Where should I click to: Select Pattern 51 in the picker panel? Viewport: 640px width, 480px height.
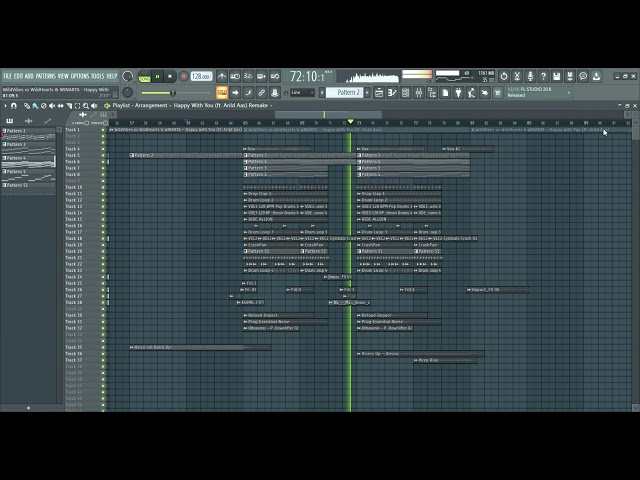pyautogui.click(x=28, y=188)
